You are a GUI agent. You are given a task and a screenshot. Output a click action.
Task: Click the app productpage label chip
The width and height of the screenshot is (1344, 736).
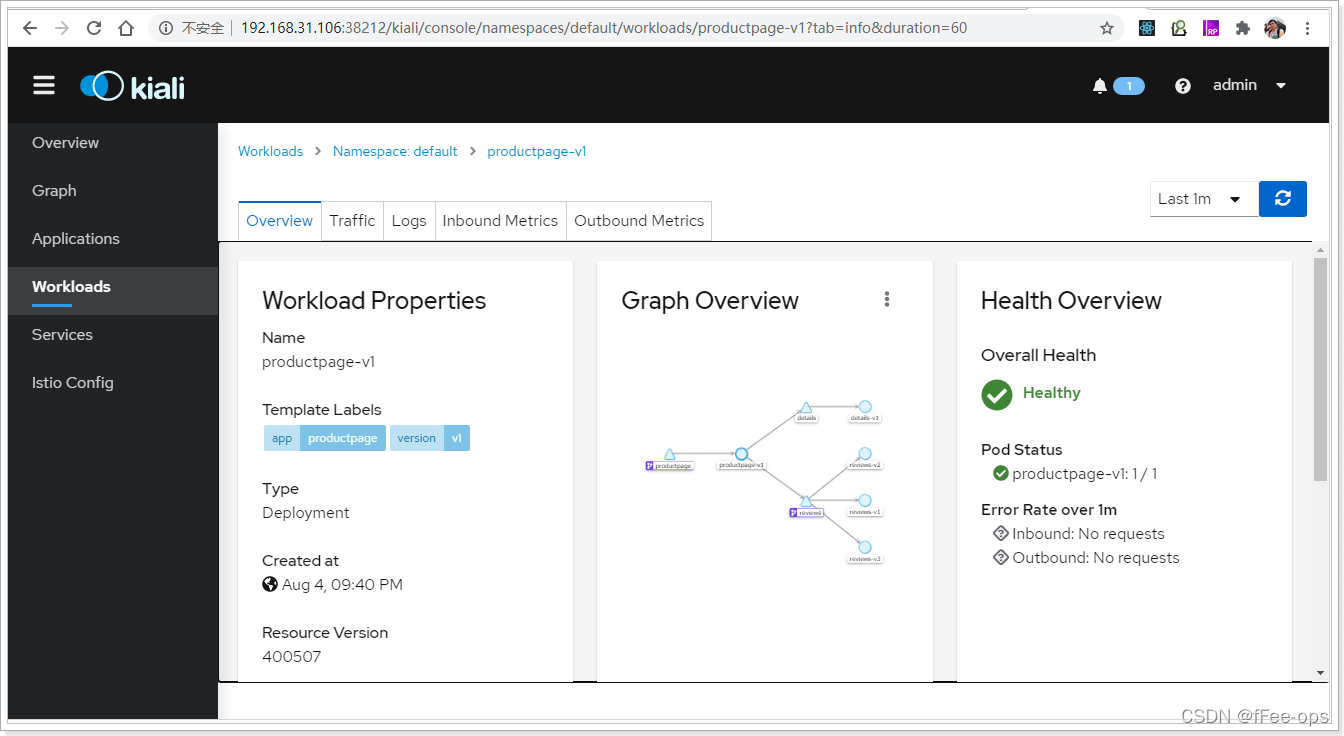click(325, 438)
